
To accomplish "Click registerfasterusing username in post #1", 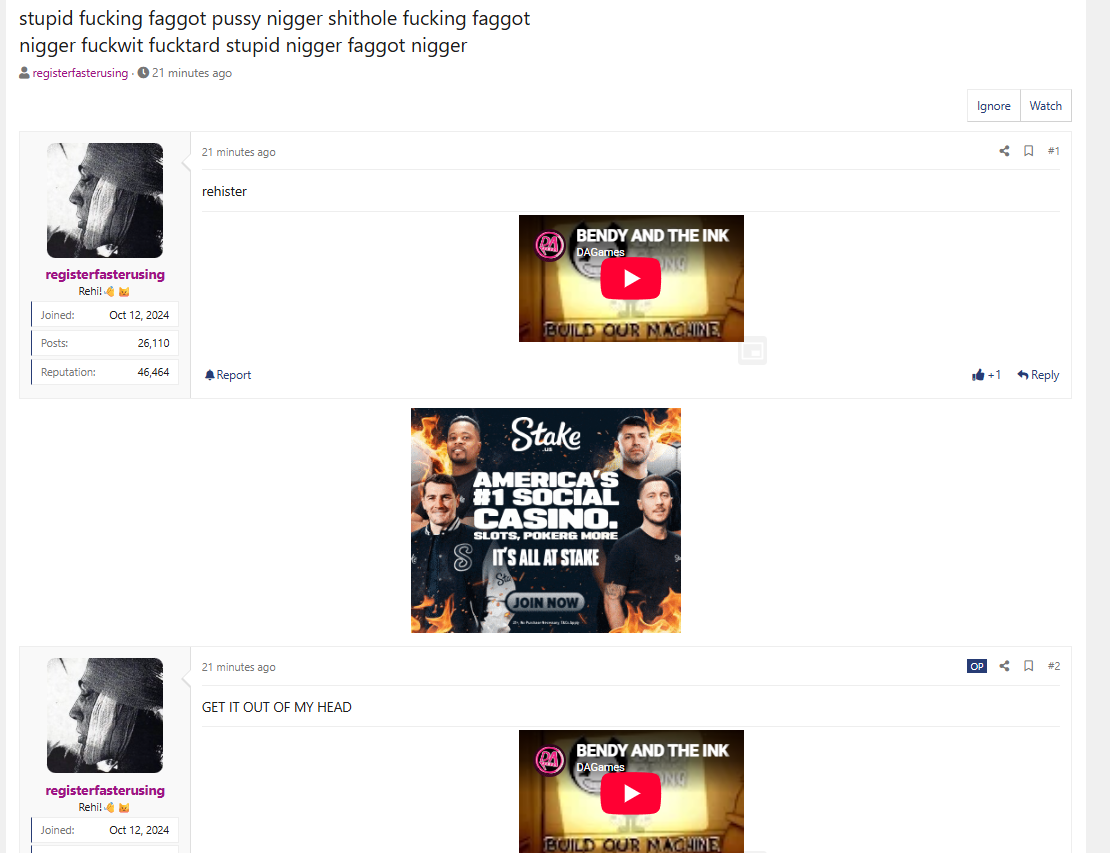I will tap(105, 274).
